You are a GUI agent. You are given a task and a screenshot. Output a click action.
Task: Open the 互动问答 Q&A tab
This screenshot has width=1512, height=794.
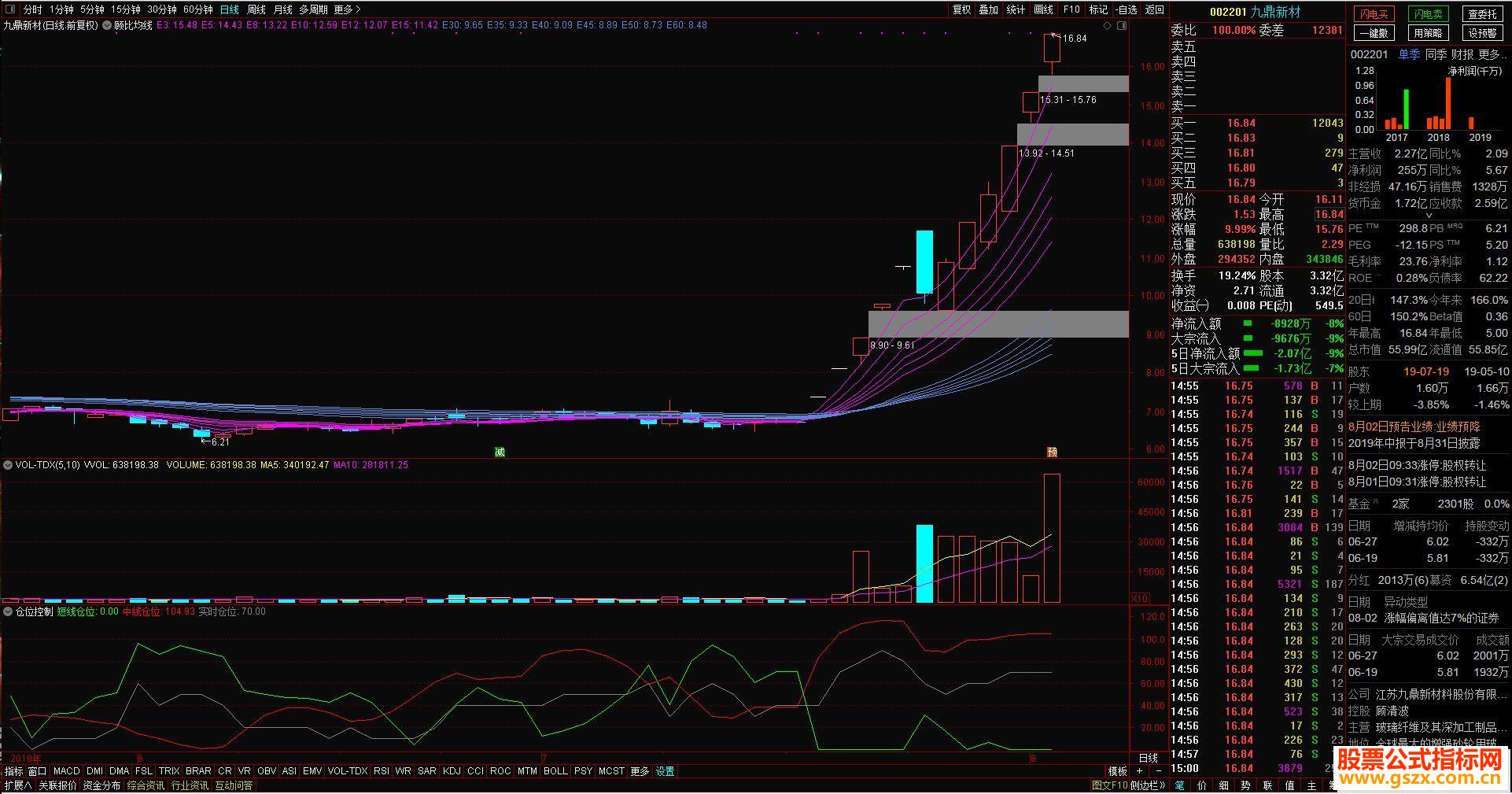point(234,785)
